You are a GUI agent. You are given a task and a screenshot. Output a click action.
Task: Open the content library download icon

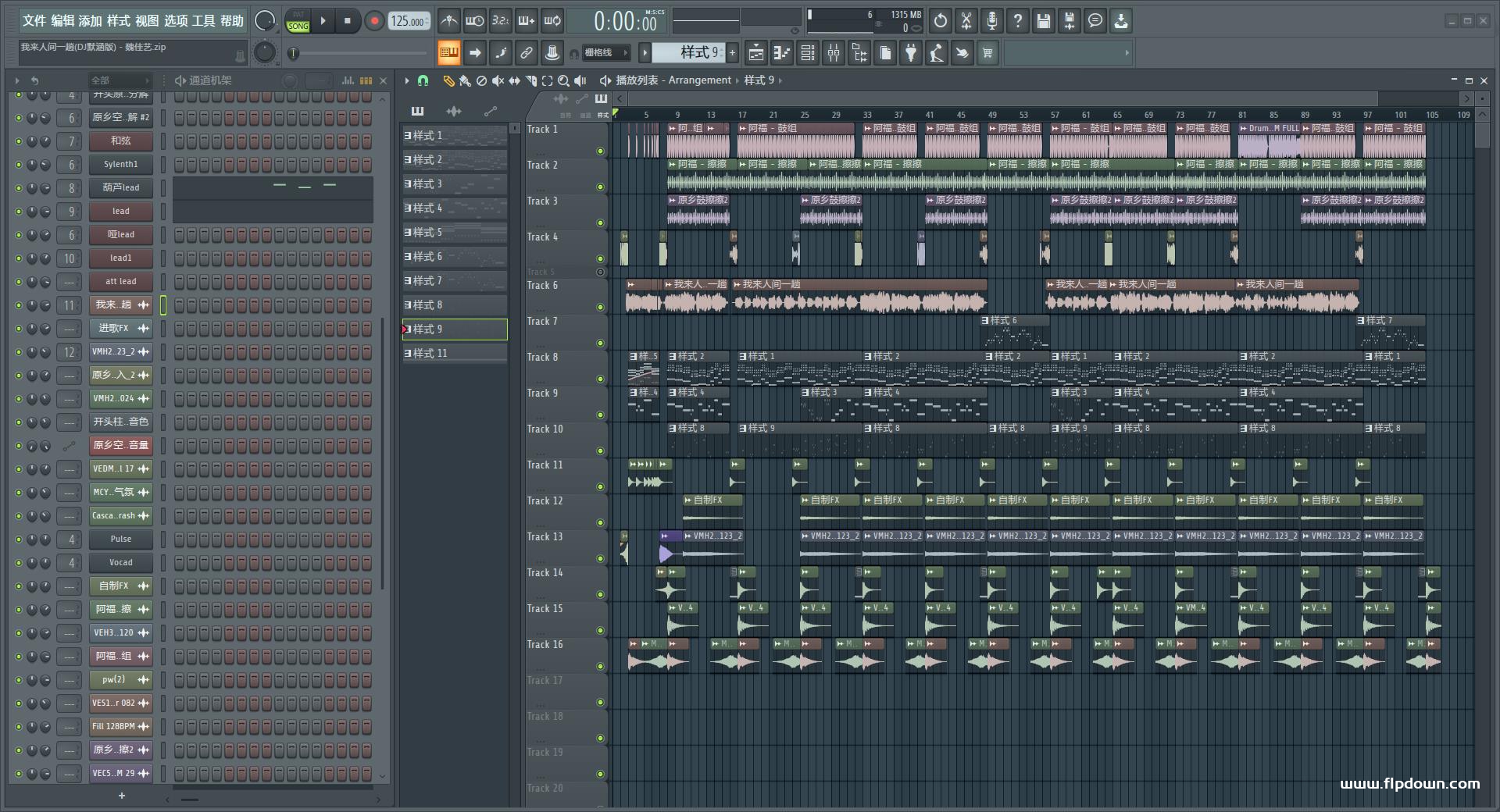pos(1121,21)
